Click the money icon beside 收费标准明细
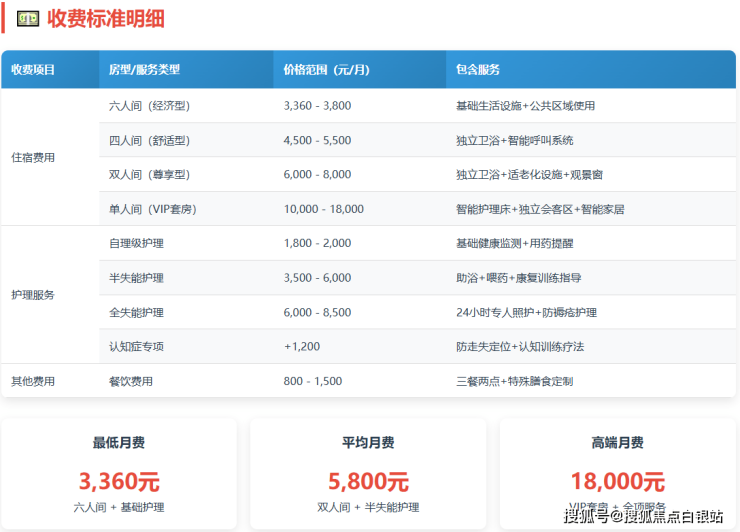The image size is (740, 532). click(30, 18)
